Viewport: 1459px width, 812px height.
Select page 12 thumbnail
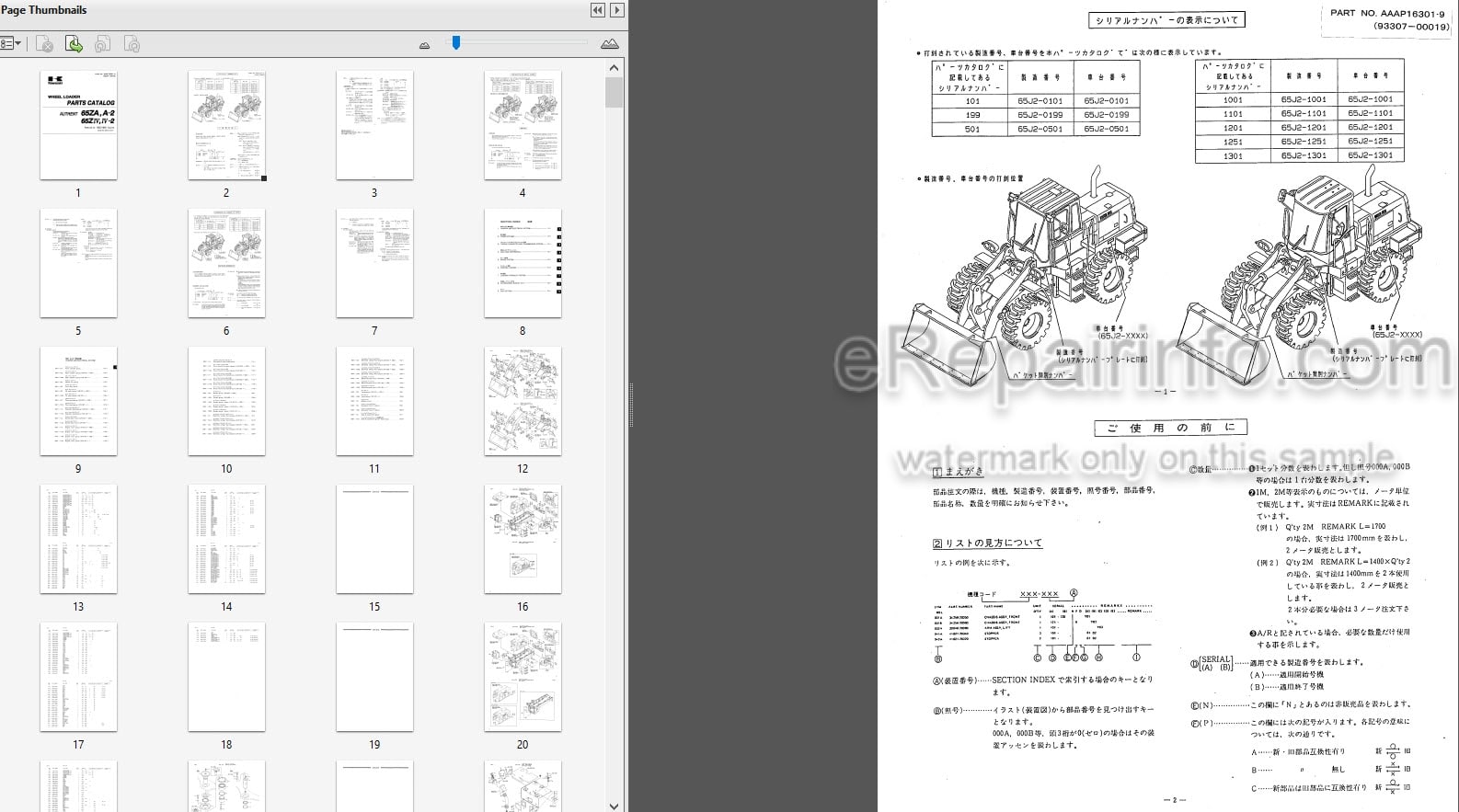[x=523, y=401]
